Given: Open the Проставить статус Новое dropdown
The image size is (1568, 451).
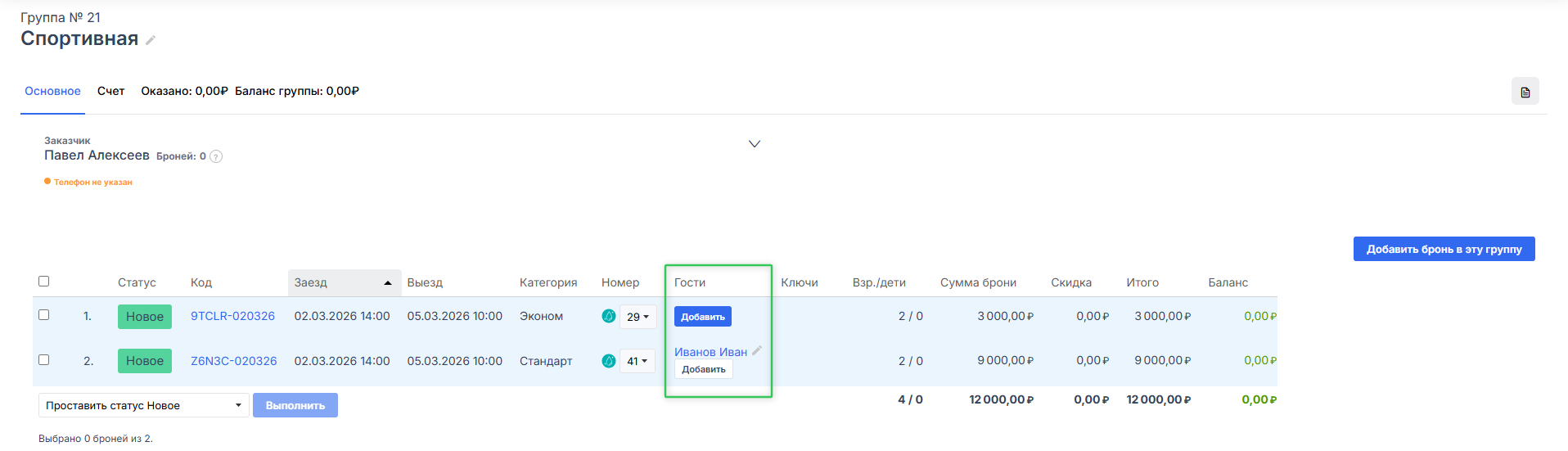Looking at the screenshot, I should pyautogui.click(x=143, y=405).
